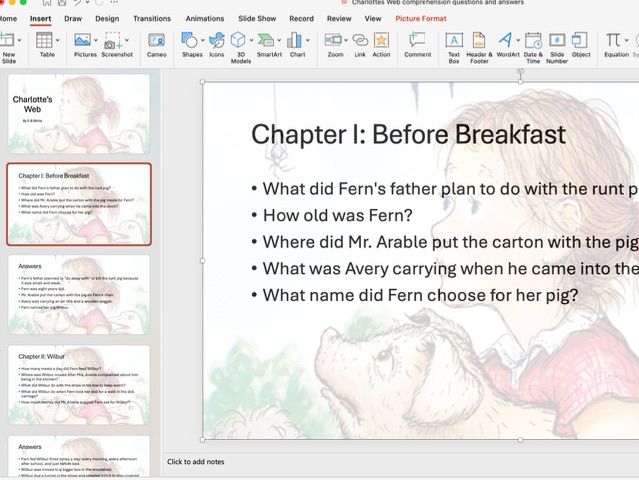Viewport: 639px width, 480px height.
Task: Expand the Pictures dropdown arrow
Action: [x=96, y=40]
